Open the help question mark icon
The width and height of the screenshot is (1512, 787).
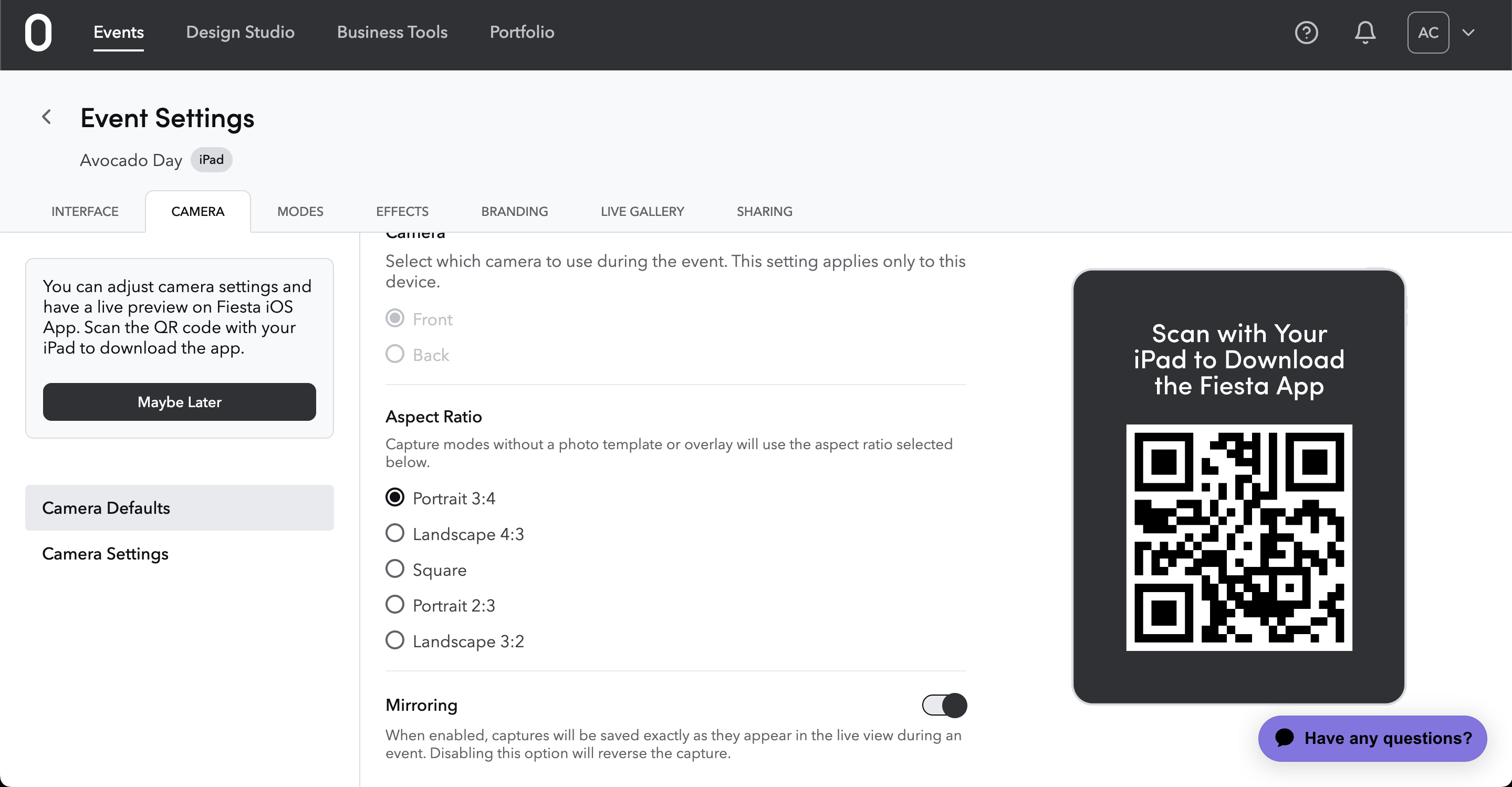click(1307, 32)
